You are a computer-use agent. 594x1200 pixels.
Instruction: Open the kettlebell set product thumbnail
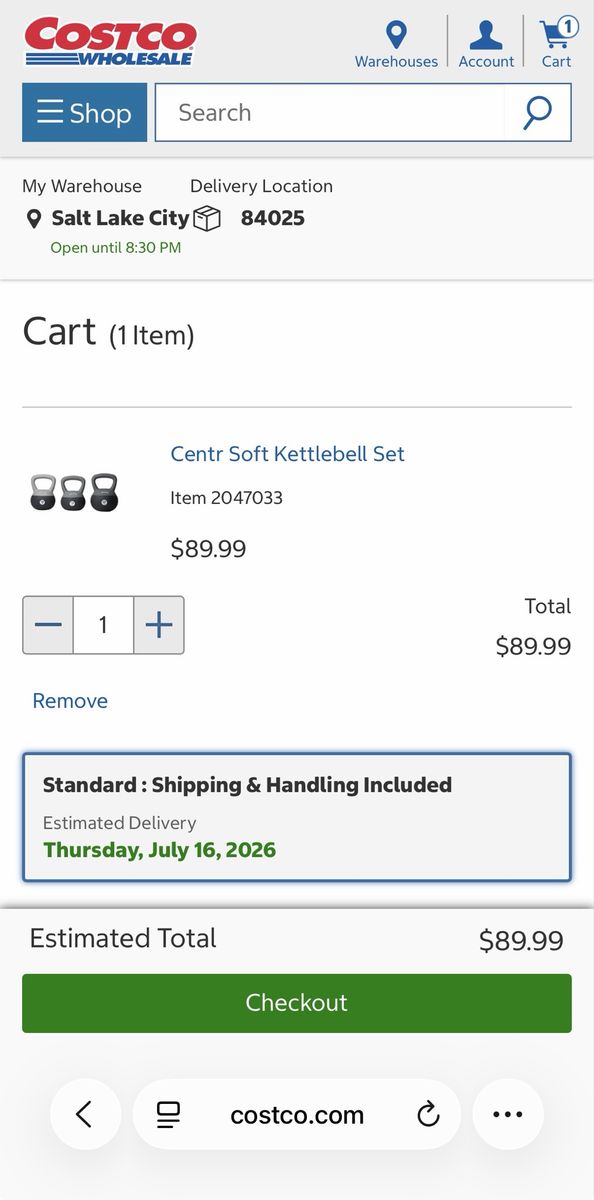coord(75,492)
